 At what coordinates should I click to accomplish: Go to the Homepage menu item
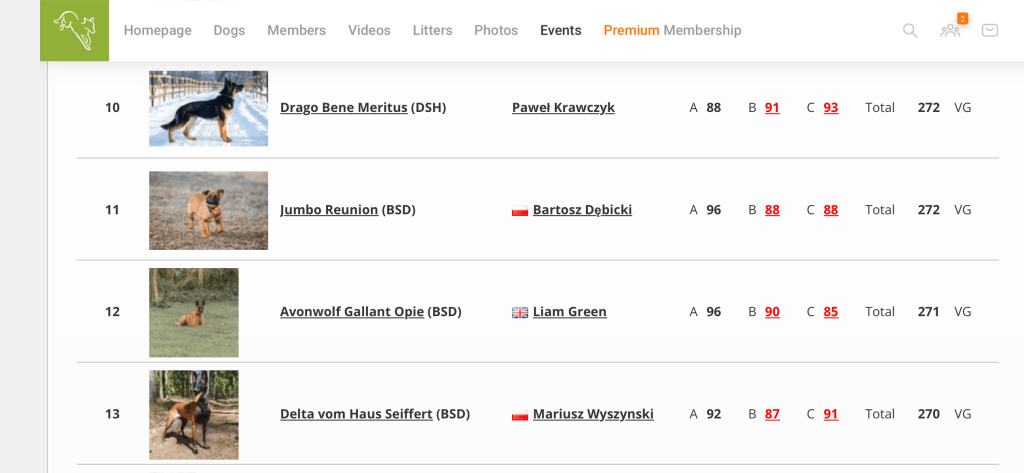pos(157,30)
